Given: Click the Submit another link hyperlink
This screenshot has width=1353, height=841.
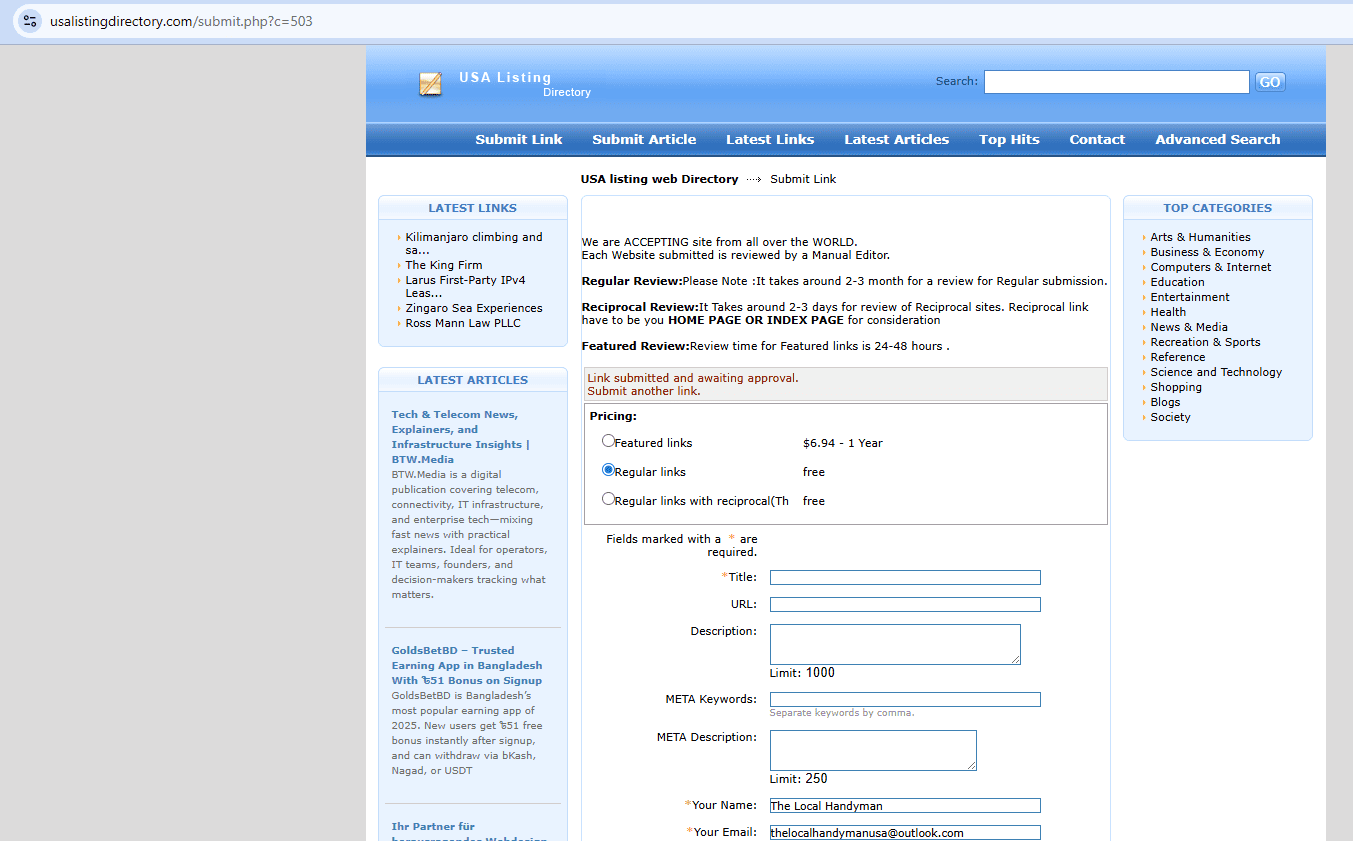Looking at the screenshot, I should point(643,391).
